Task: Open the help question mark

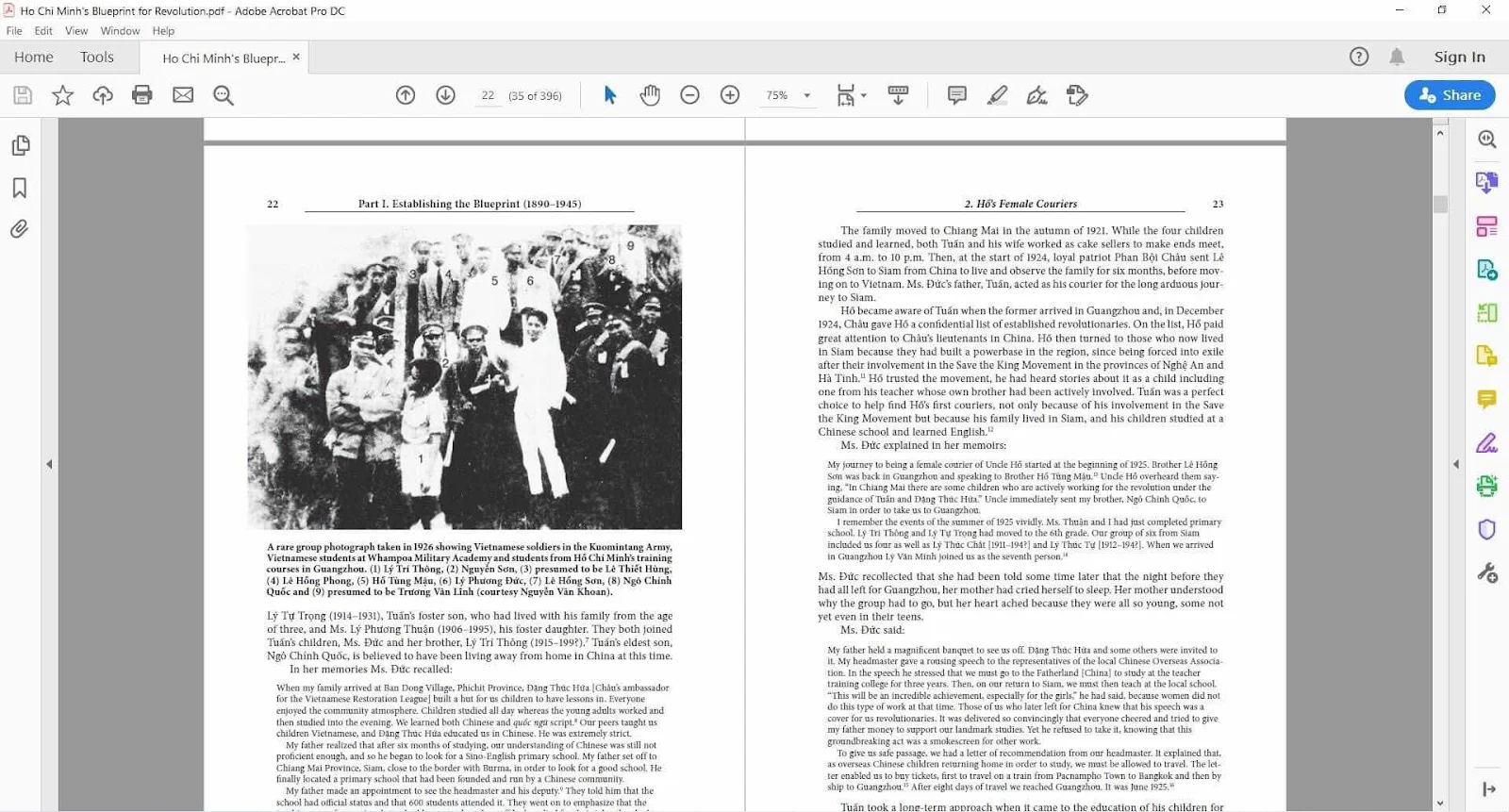Action: click(1359, 57)
